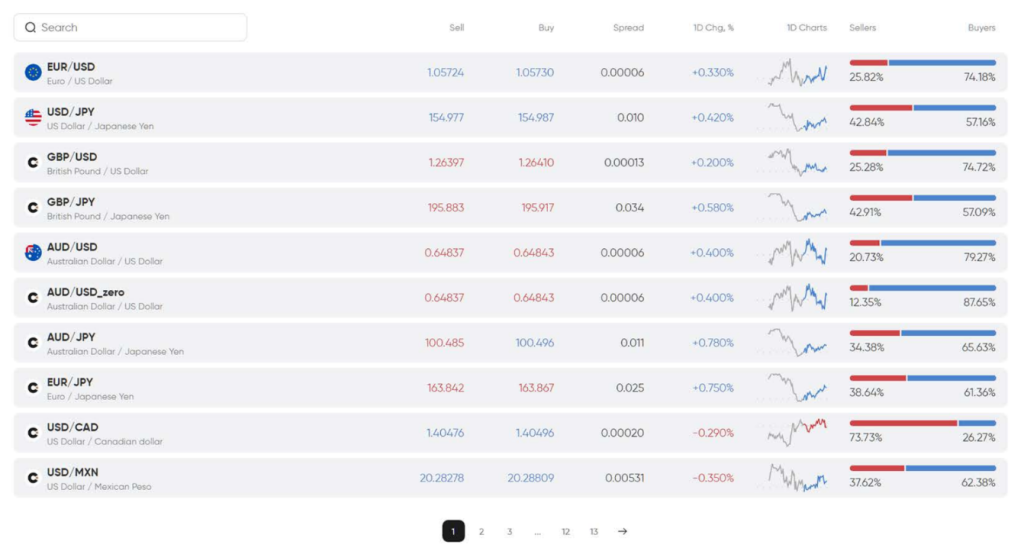Jump to page 13
The width and height of the screenshot is (1024, 548).
(593, 531)
